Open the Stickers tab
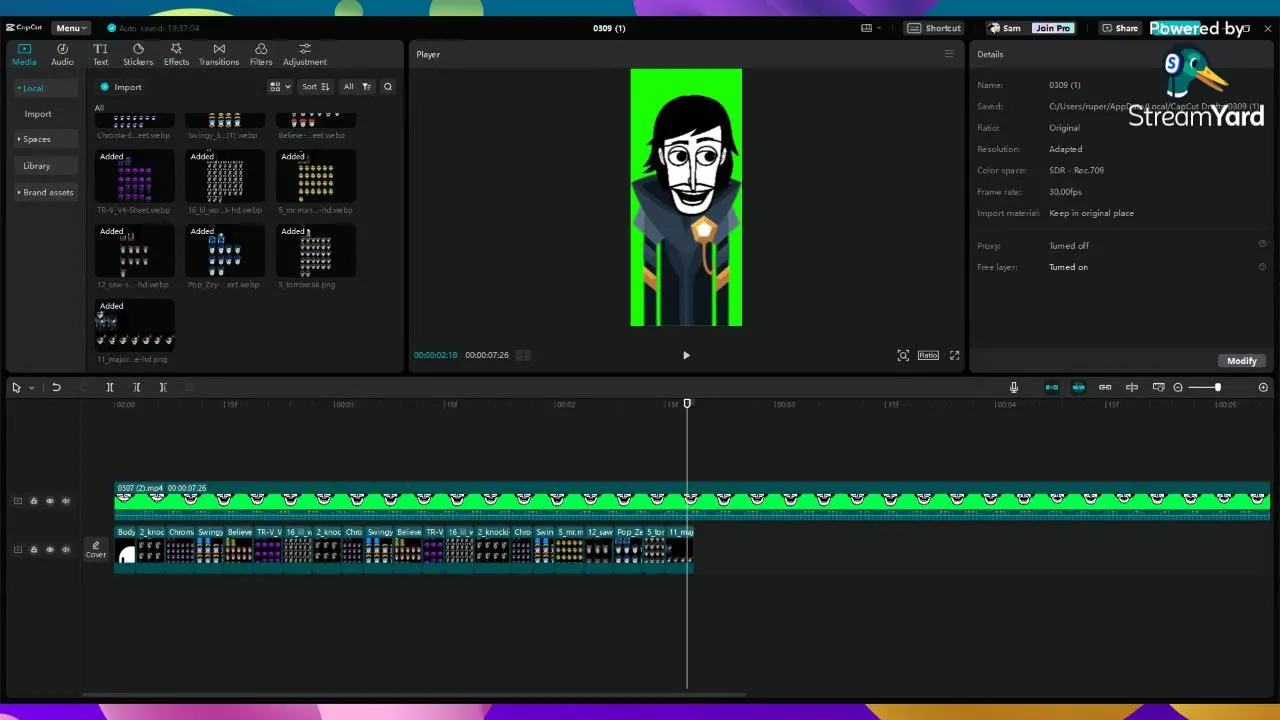Viewport: 1280px width, 720px height. click(x=138, y=54)
